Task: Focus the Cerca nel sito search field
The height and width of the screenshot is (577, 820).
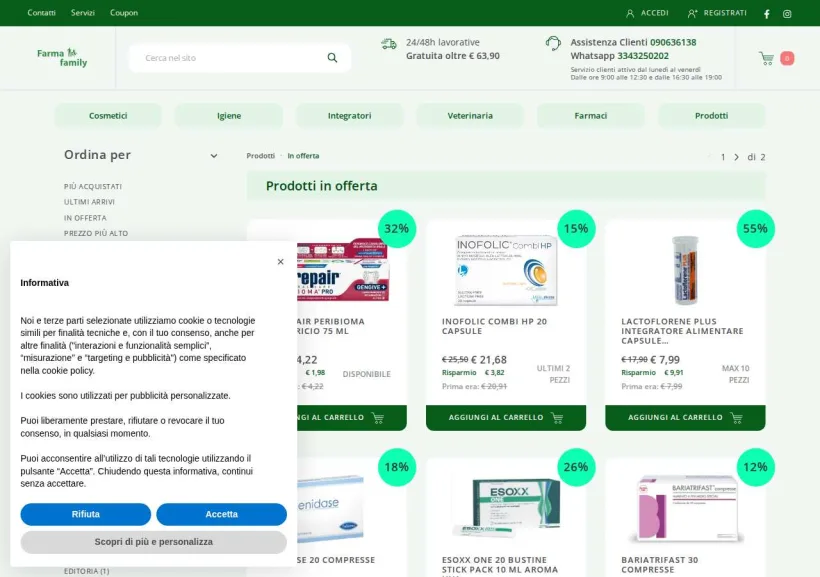Action: click(x=240, y=58)
